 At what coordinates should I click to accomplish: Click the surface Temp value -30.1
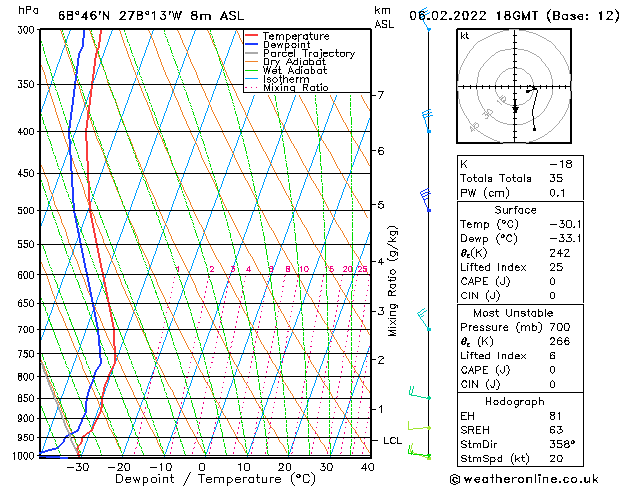(565, 224)
